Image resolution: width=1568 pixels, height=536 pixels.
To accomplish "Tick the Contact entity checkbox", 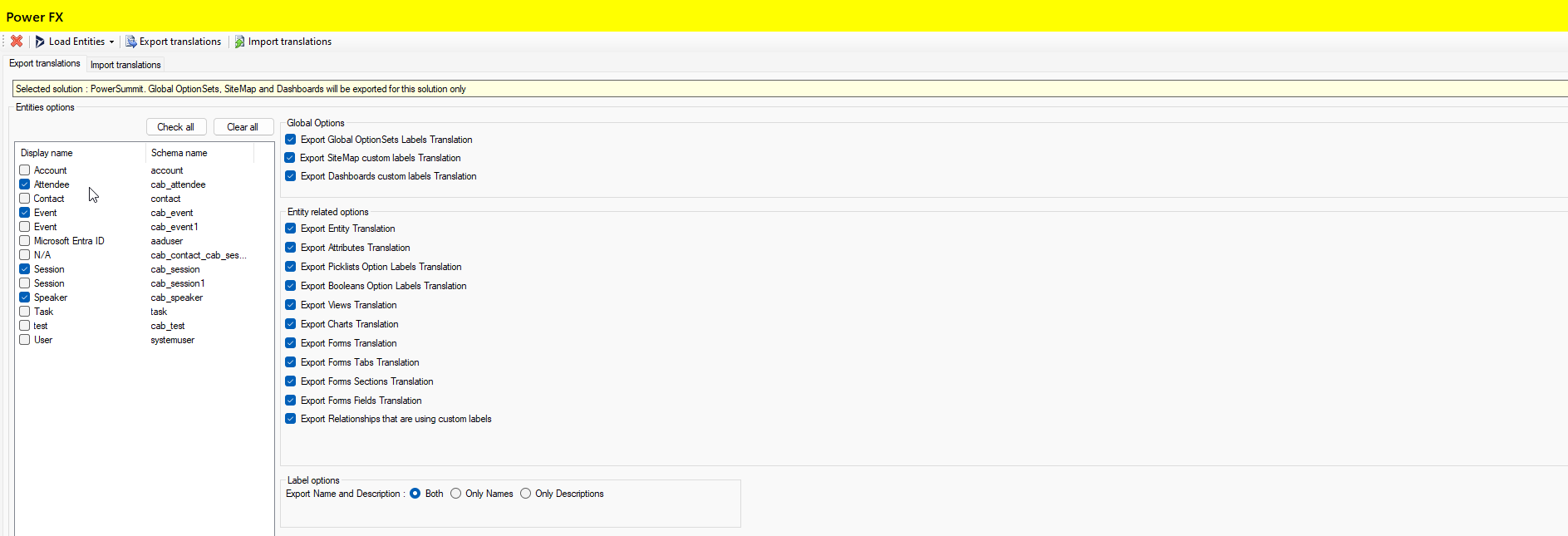I will [x=25, y=199].
